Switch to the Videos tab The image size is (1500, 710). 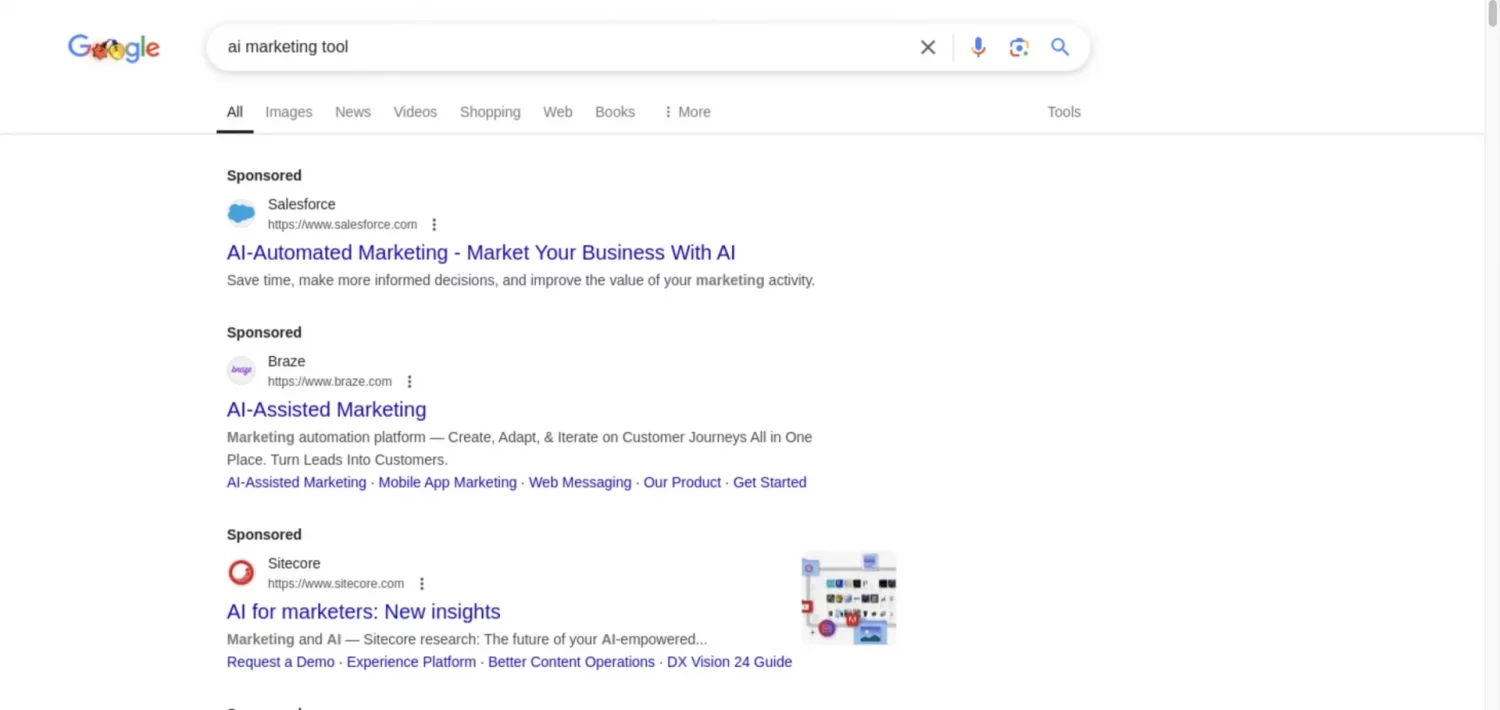point(415,112)
